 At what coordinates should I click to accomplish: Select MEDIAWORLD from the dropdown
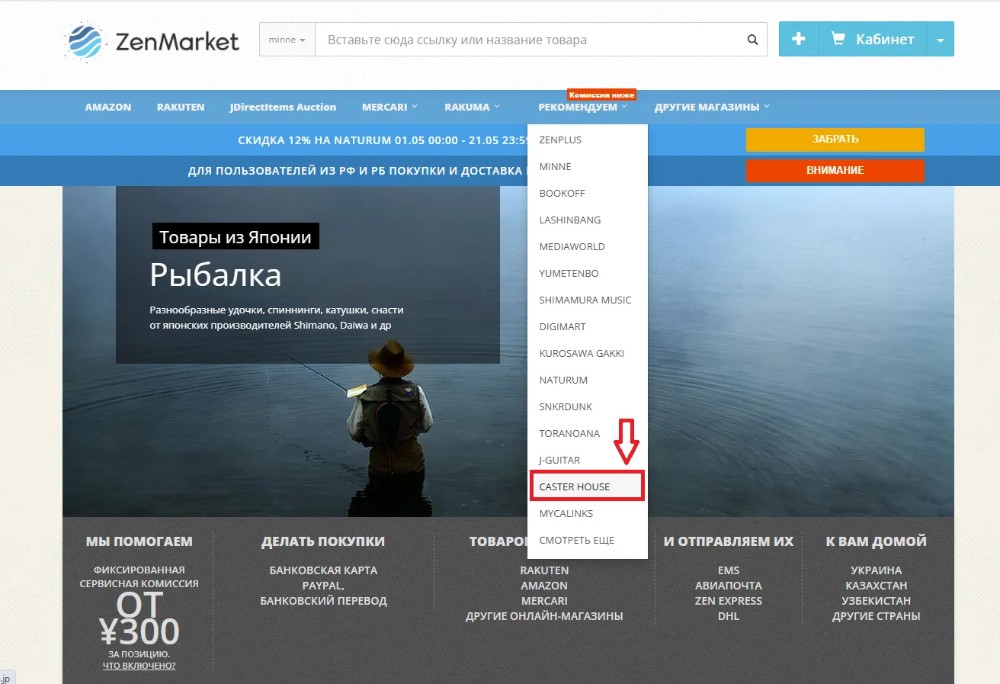click(x=587, y=247)
